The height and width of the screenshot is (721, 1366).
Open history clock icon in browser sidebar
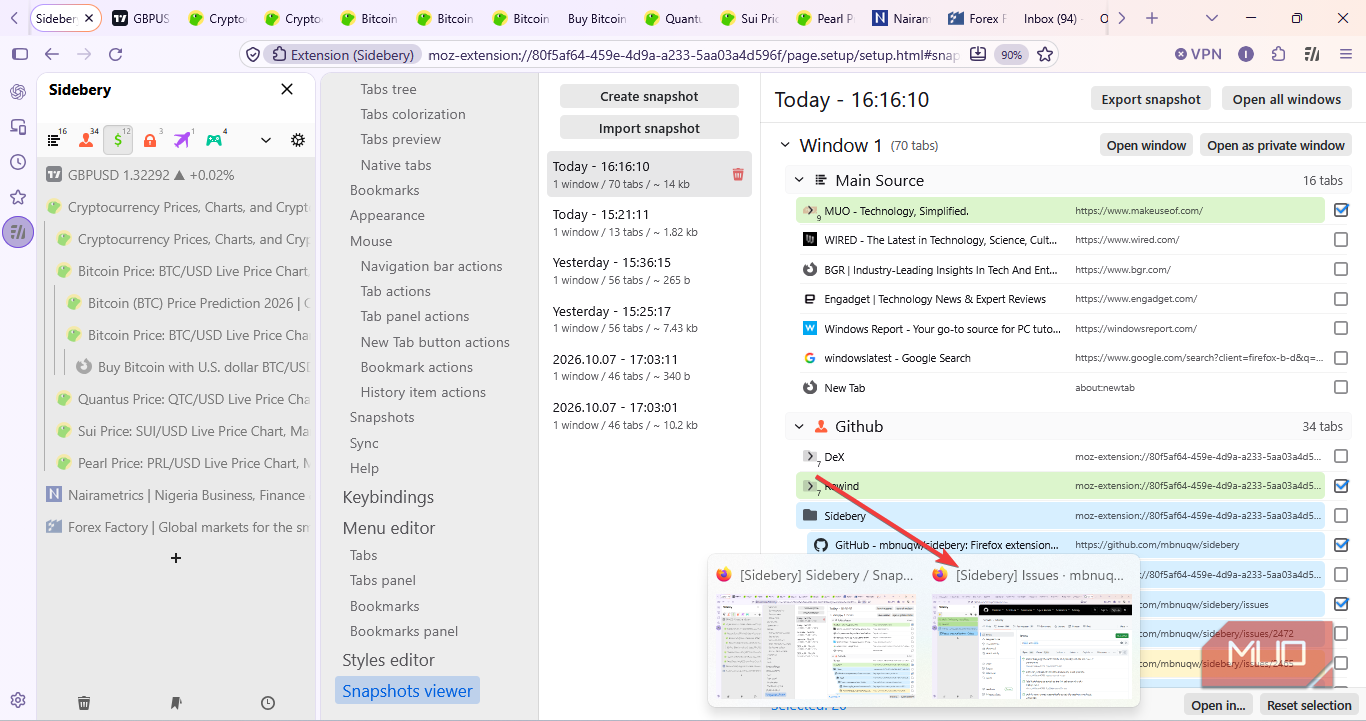point(18,162)
